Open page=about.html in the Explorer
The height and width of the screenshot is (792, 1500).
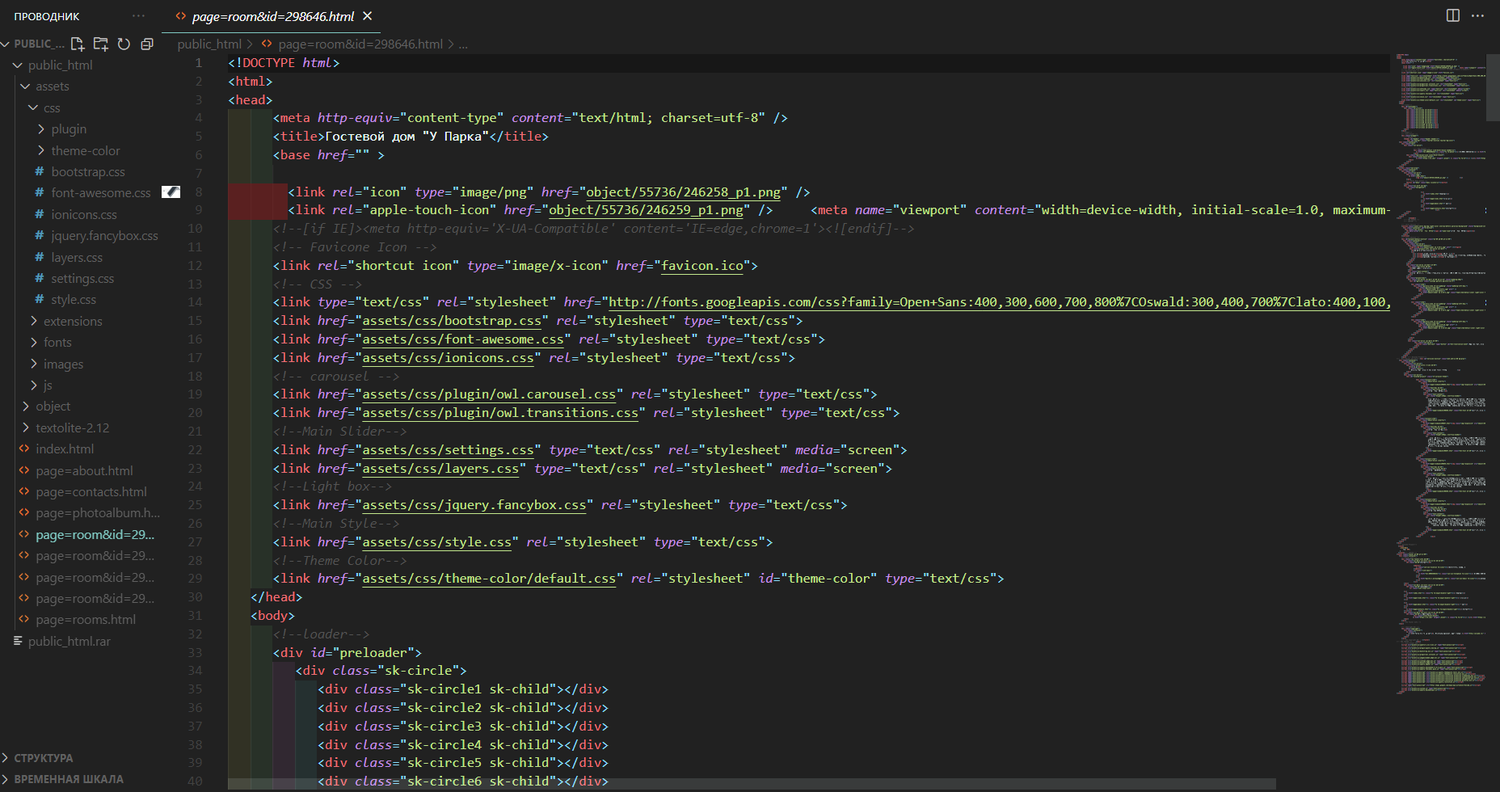(x=84, y=470)
